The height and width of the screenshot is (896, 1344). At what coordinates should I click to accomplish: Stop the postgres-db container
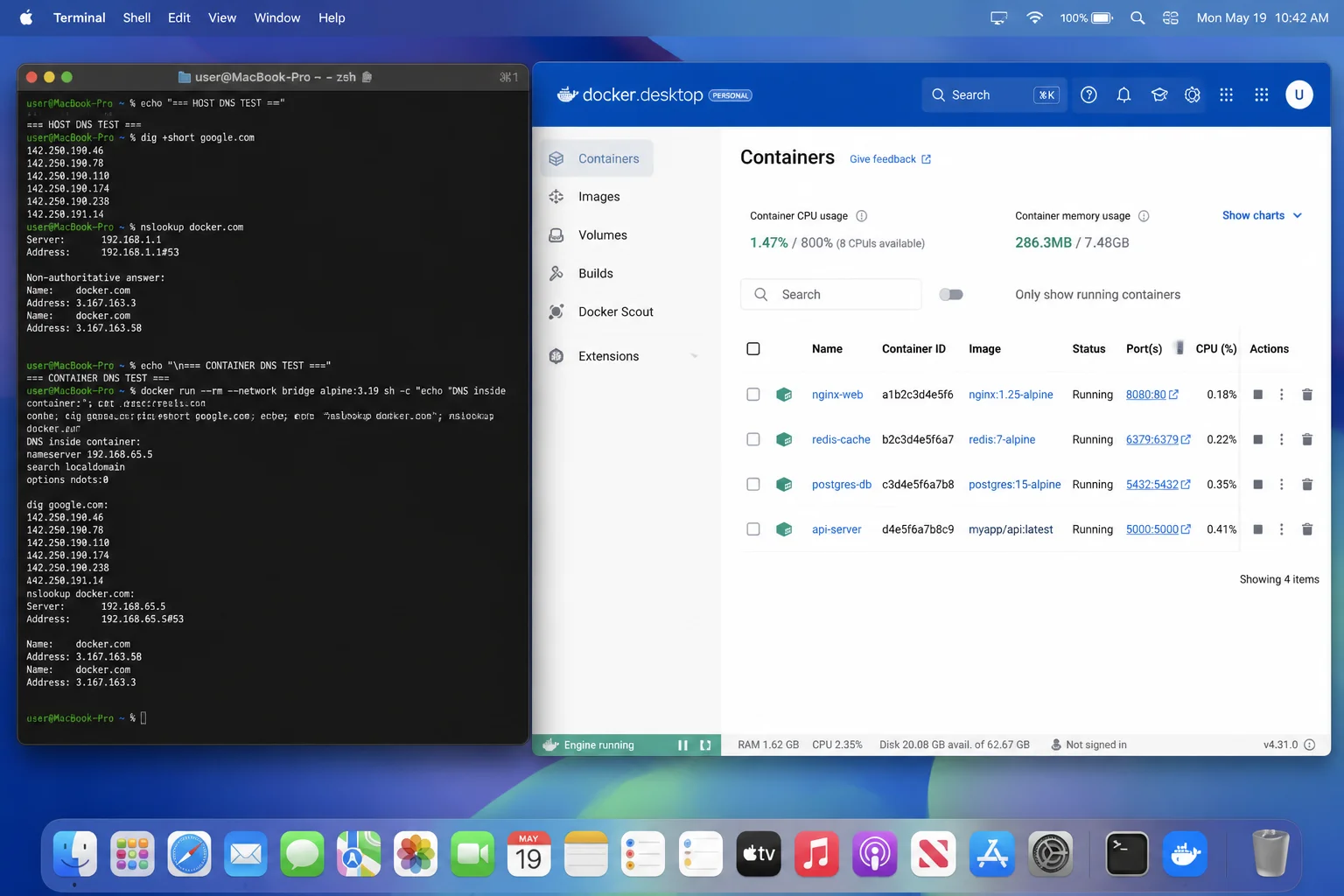click(x=1257, y=484)
